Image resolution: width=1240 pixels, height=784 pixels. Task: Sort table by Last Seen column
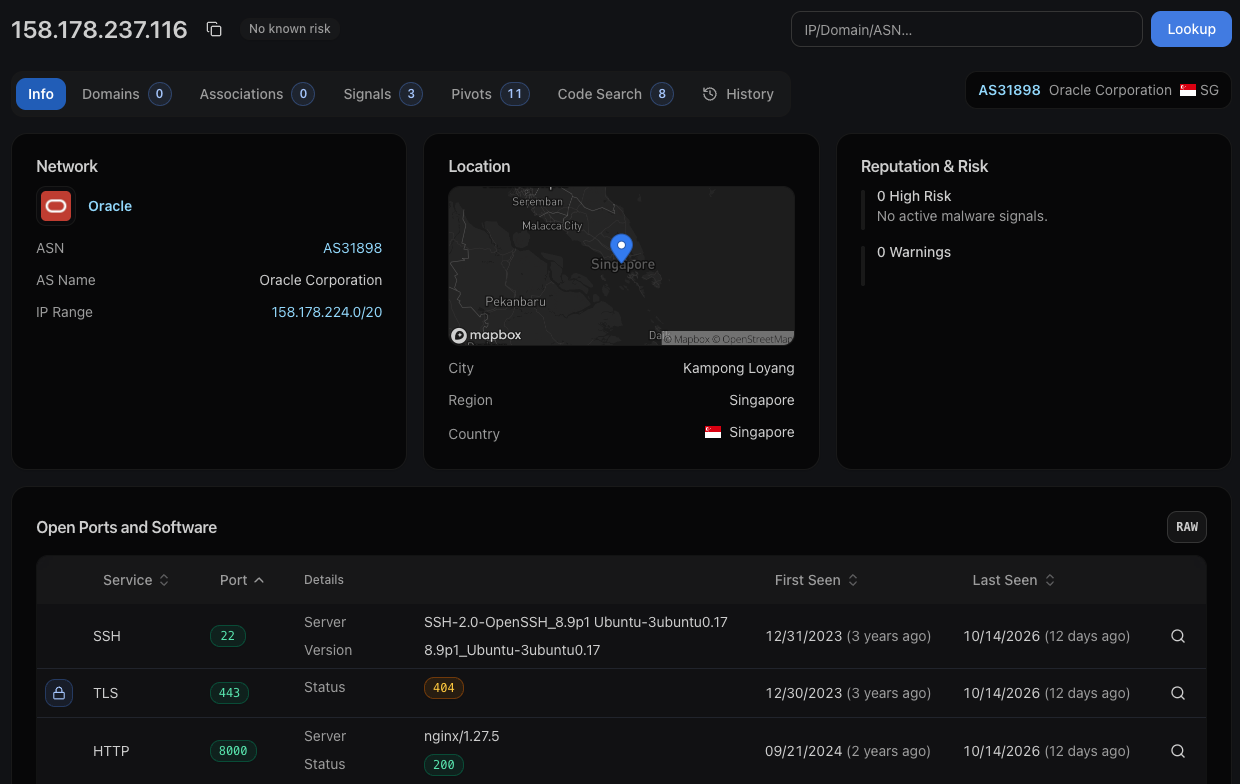pos(1014,580)
